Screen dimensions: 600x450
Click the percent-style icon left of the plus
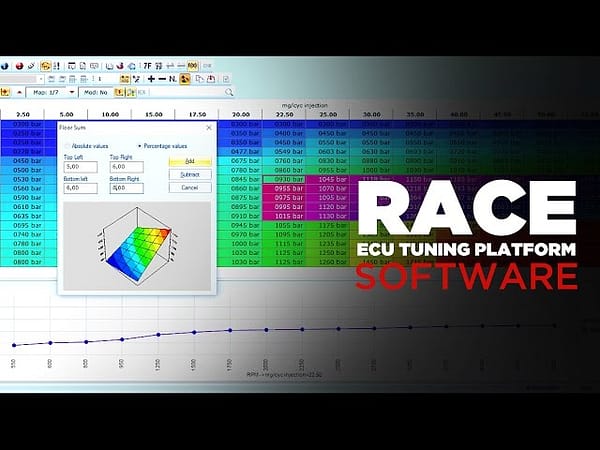pyautogui.click(x=136, y=79)
